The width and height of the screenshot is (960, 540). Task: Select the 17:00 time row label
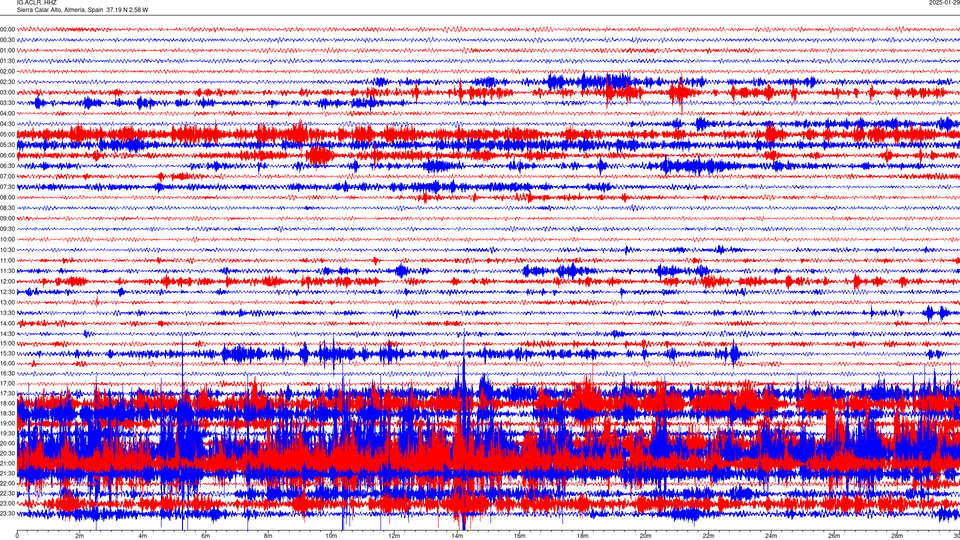[7, 383]
